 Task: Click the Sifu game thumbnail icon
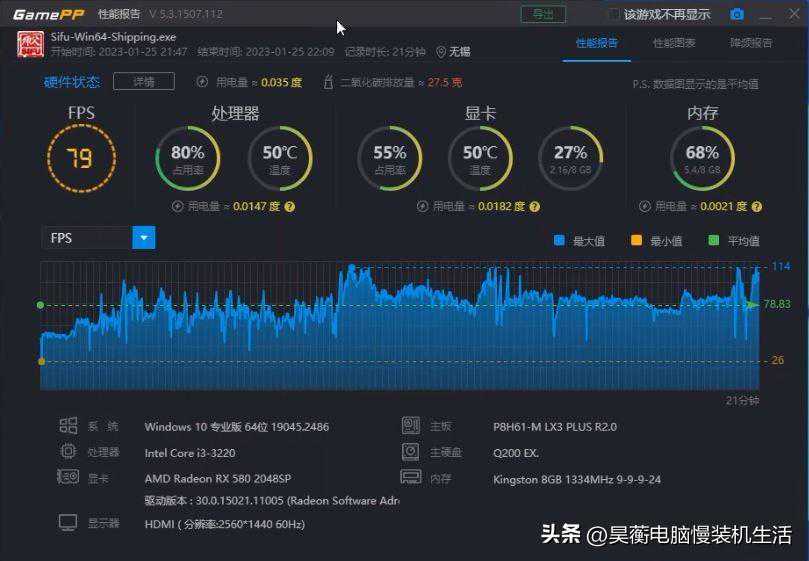click(30, 44)
